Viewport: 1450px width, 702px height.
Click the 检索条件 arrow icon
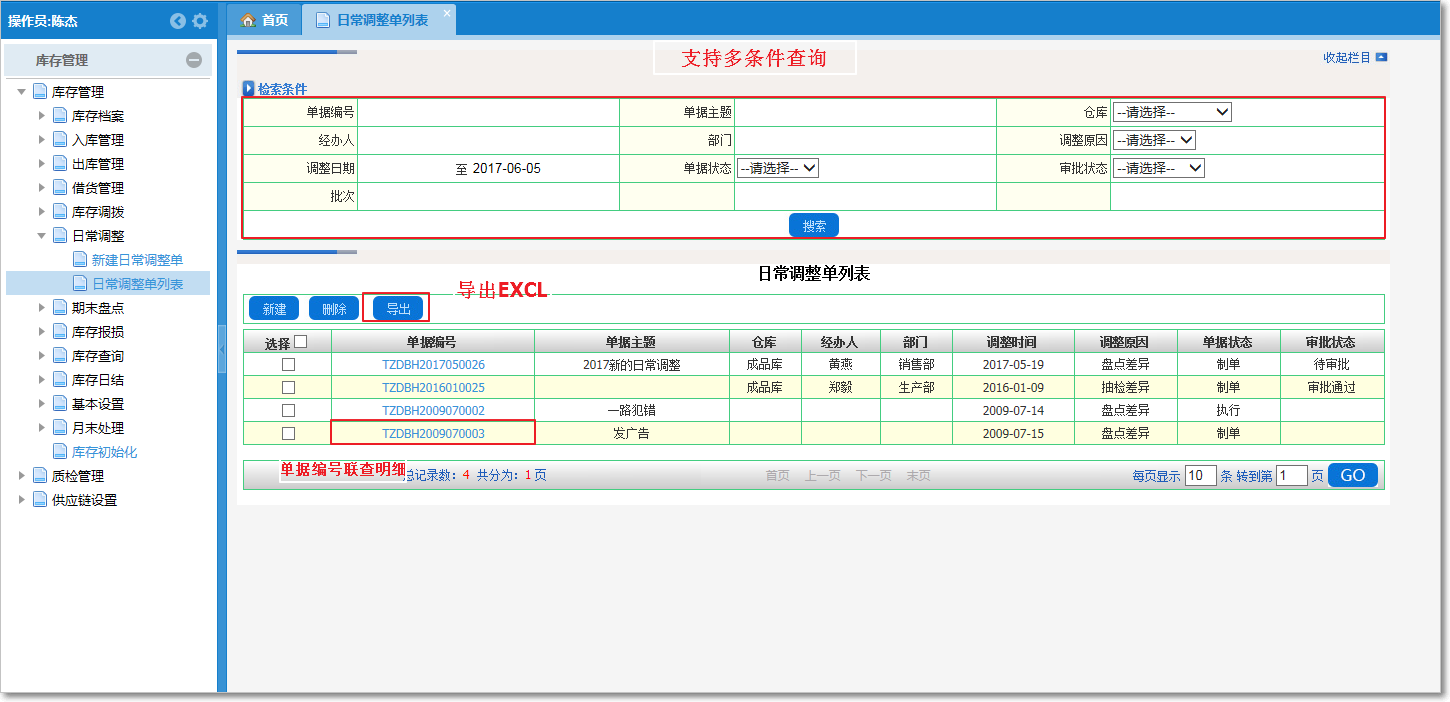tap(249, 89)
